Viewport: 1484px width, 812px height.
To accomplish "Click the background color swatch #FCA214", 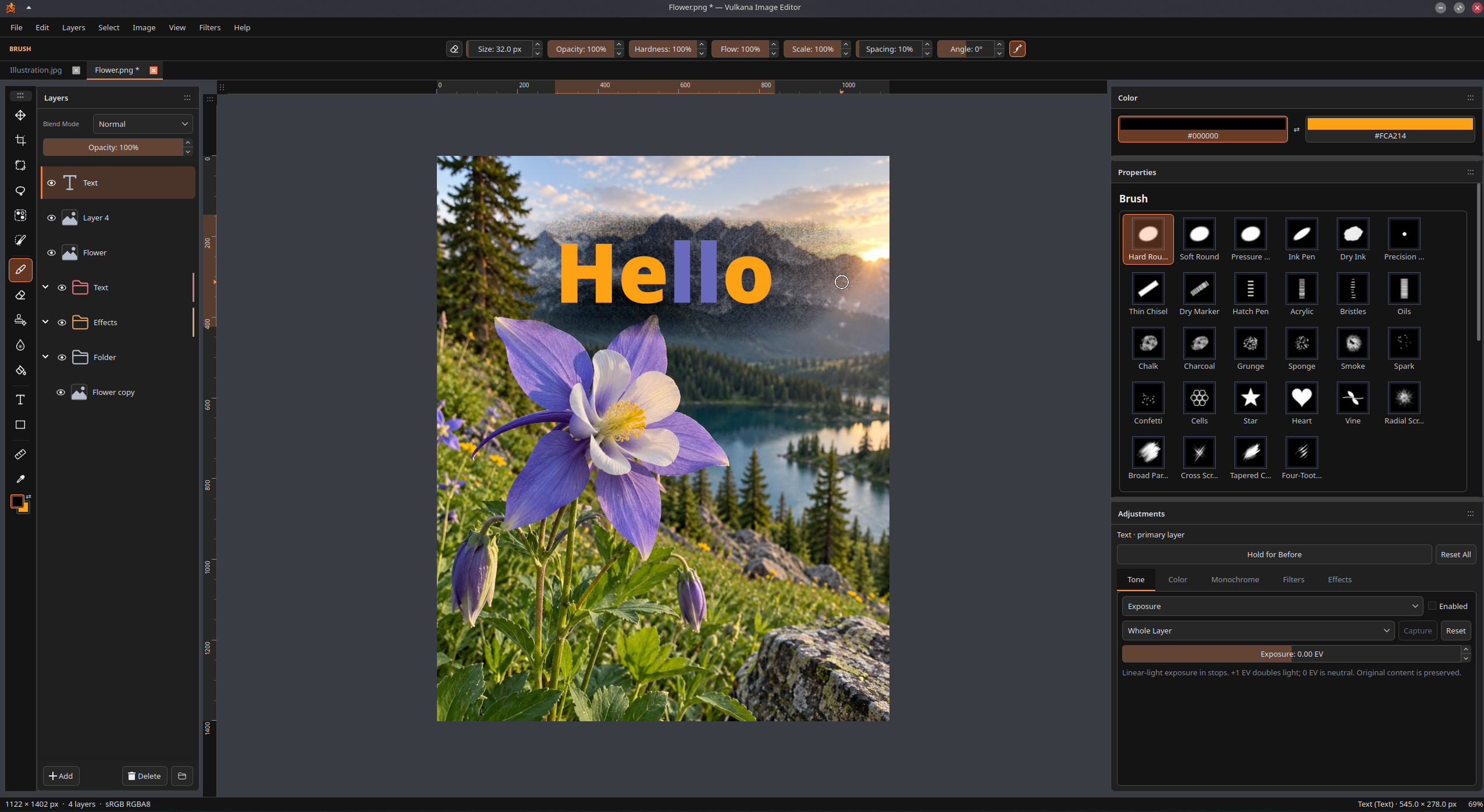I will pyautogui.click(x=1390, y=129).
